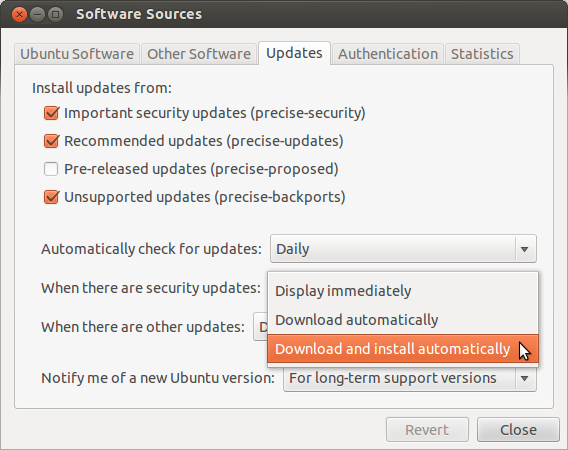Open the Other Software tab
The width and height of the screenshot is (568, 450).
point(199,54)
